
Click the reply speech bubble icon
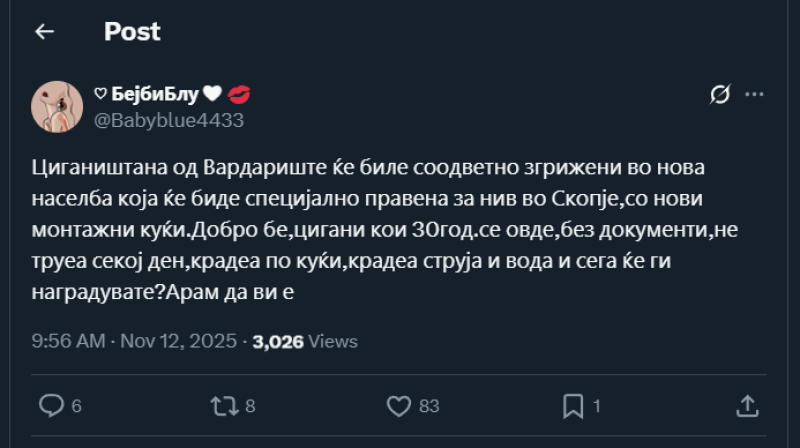51,405
